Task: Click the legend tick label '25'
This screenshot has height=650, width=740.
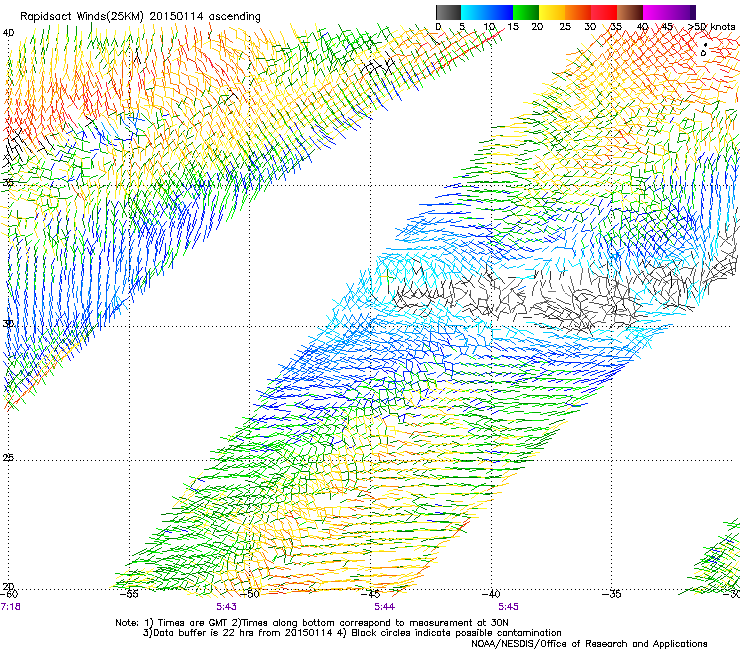Action: click(x=565, y=27)
